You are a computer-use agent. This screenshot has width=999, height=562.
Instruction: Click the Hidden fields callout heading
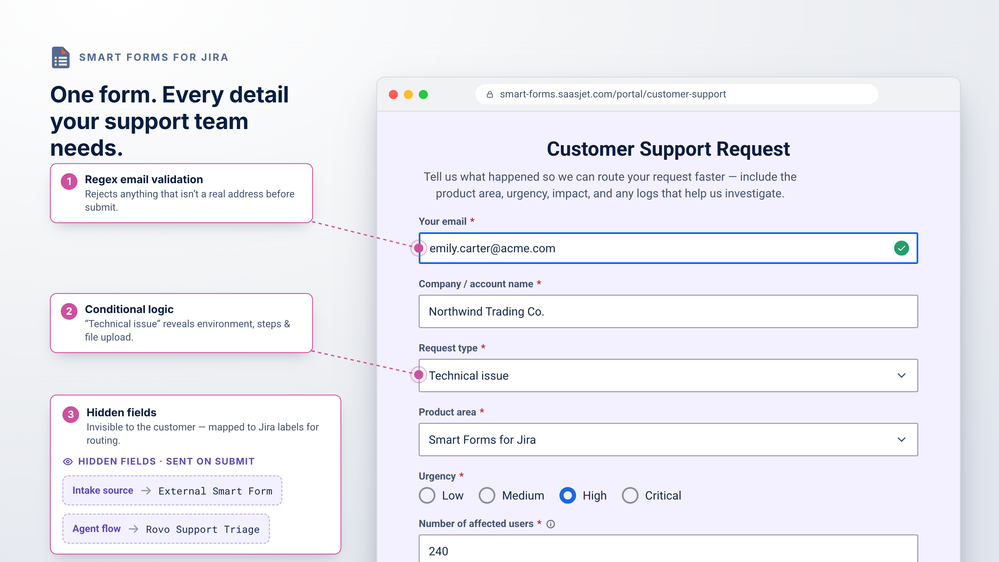point(121,413)
